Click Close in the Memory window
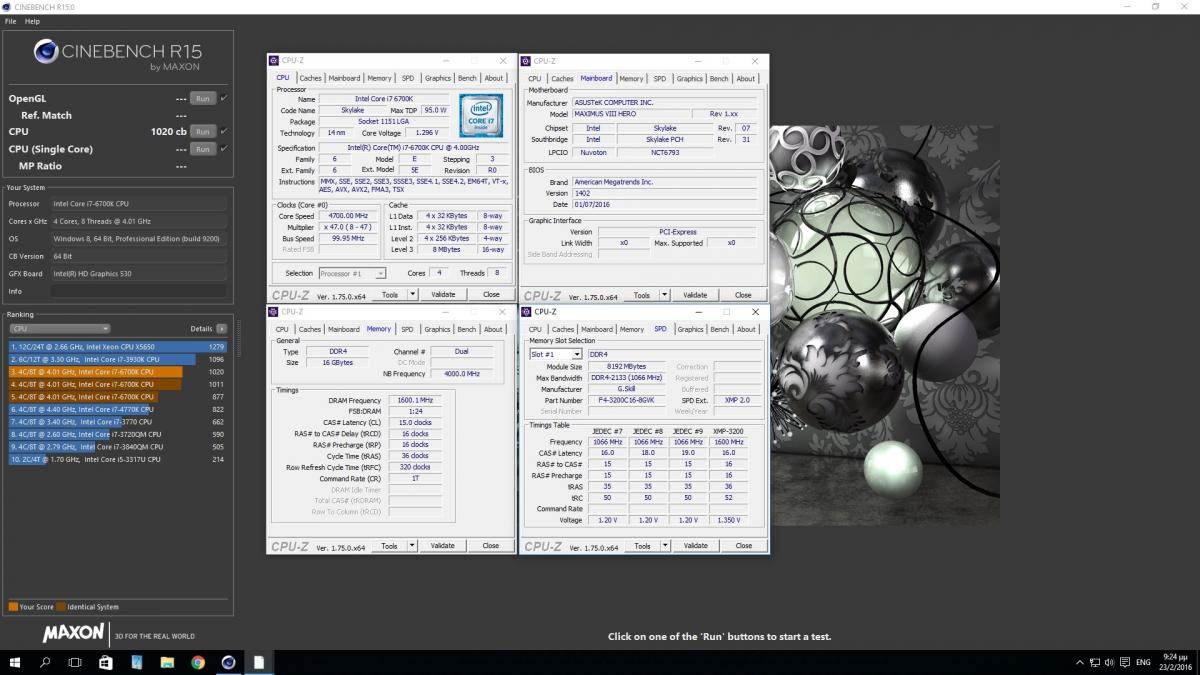 click(x=491, y=546)
